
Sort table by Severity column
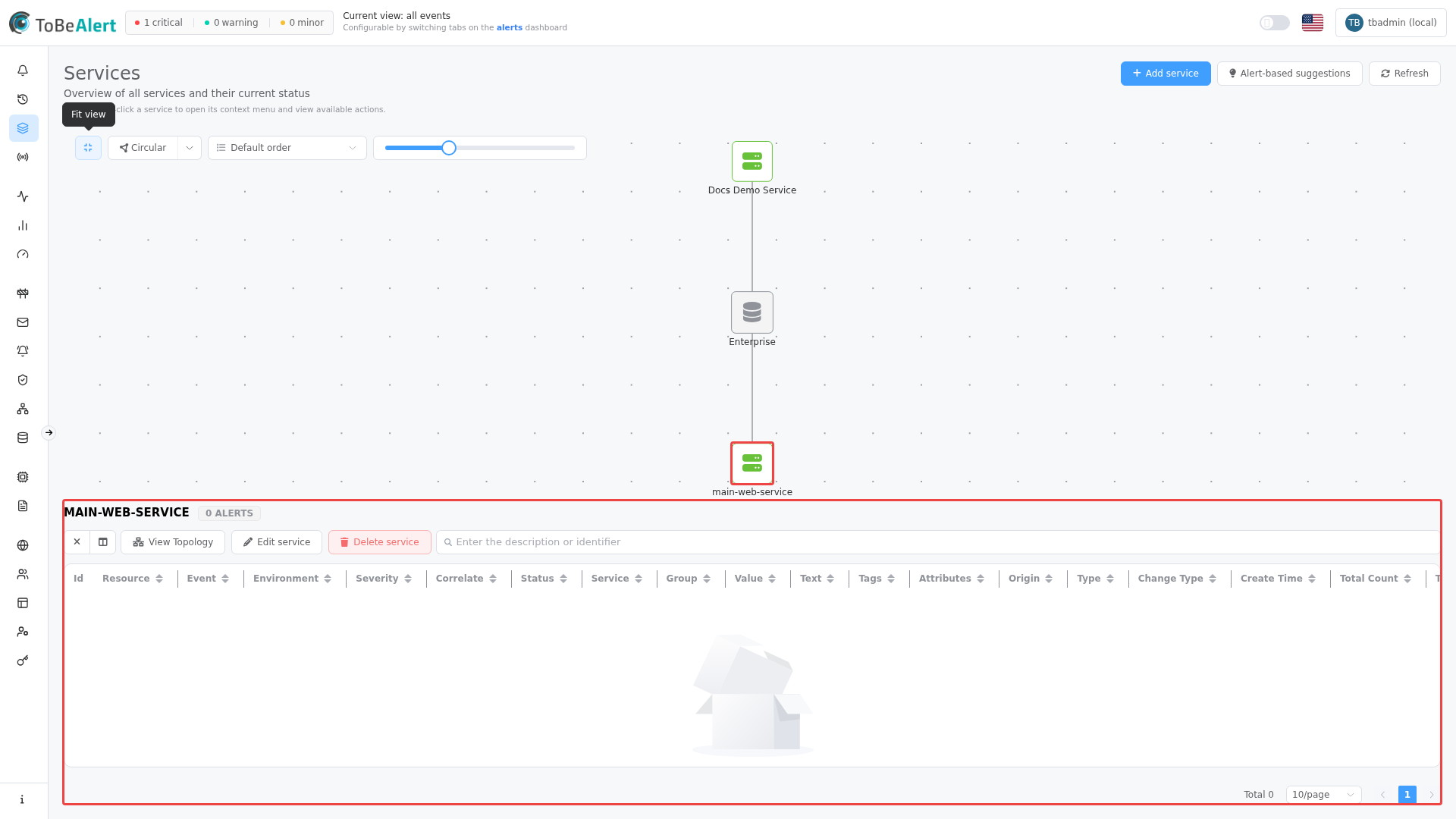pyautogui.click(x=384, y=579)
